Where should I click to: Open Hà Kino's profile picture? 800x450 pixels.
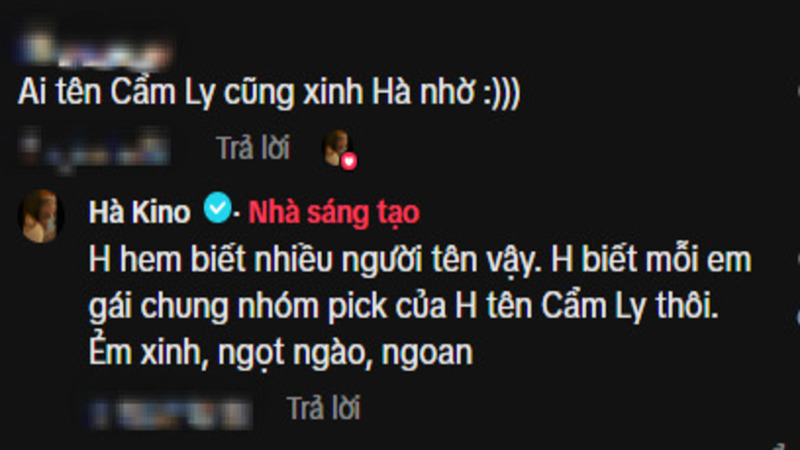pyautogui.click(x=41, y=216)
